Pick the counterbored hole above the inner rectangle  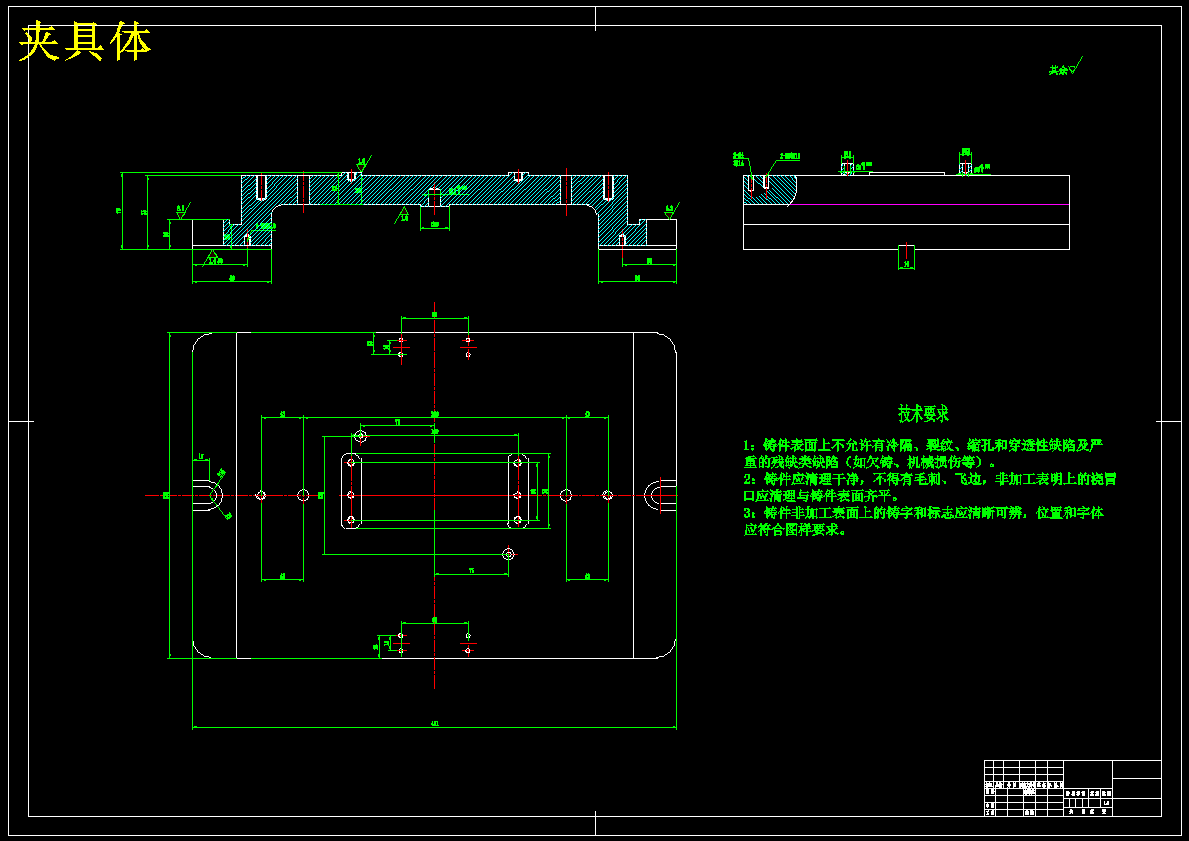click(x=360, y=436)
